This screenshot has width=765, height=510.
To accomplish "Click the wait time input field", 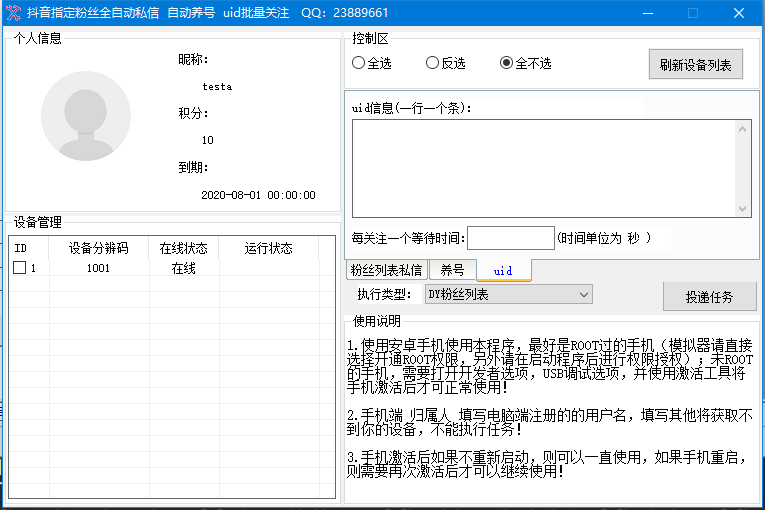I will [x=510, y=238].
